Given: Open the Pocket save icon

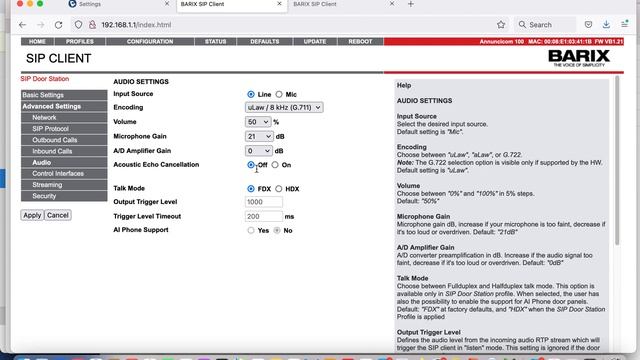Looking at the screenshot, I should point(588,24).
